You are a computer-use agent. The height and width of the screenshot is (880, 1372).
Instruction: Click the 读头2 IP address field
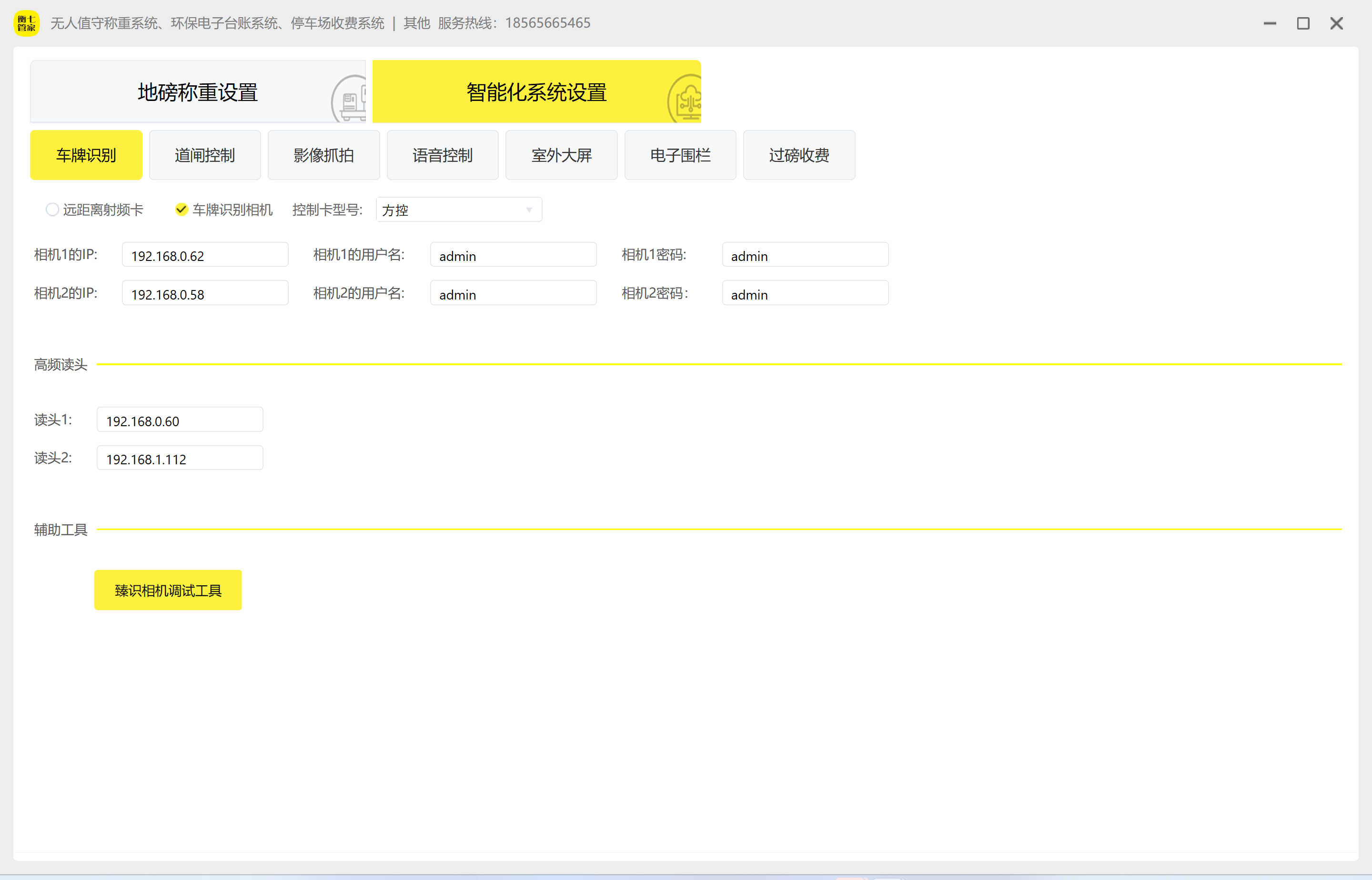click(180, 458)
